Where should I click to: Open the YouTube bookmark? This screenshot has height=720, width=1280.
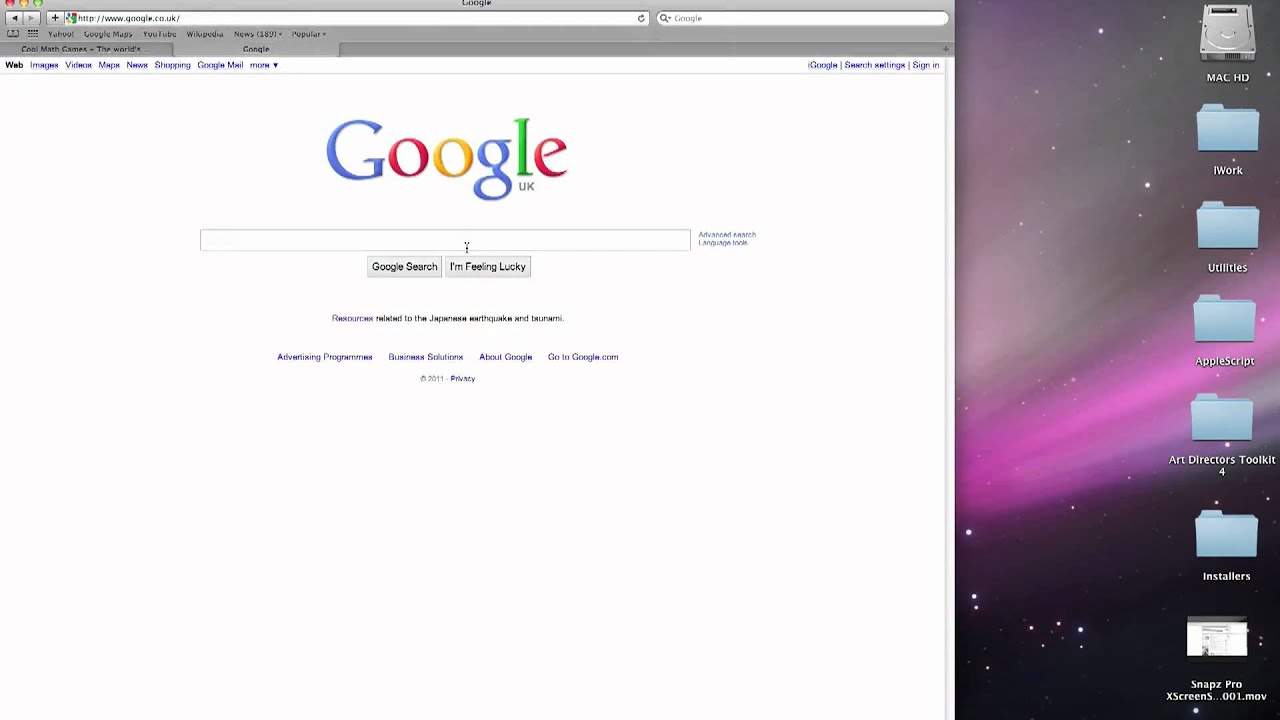point(159,34)
